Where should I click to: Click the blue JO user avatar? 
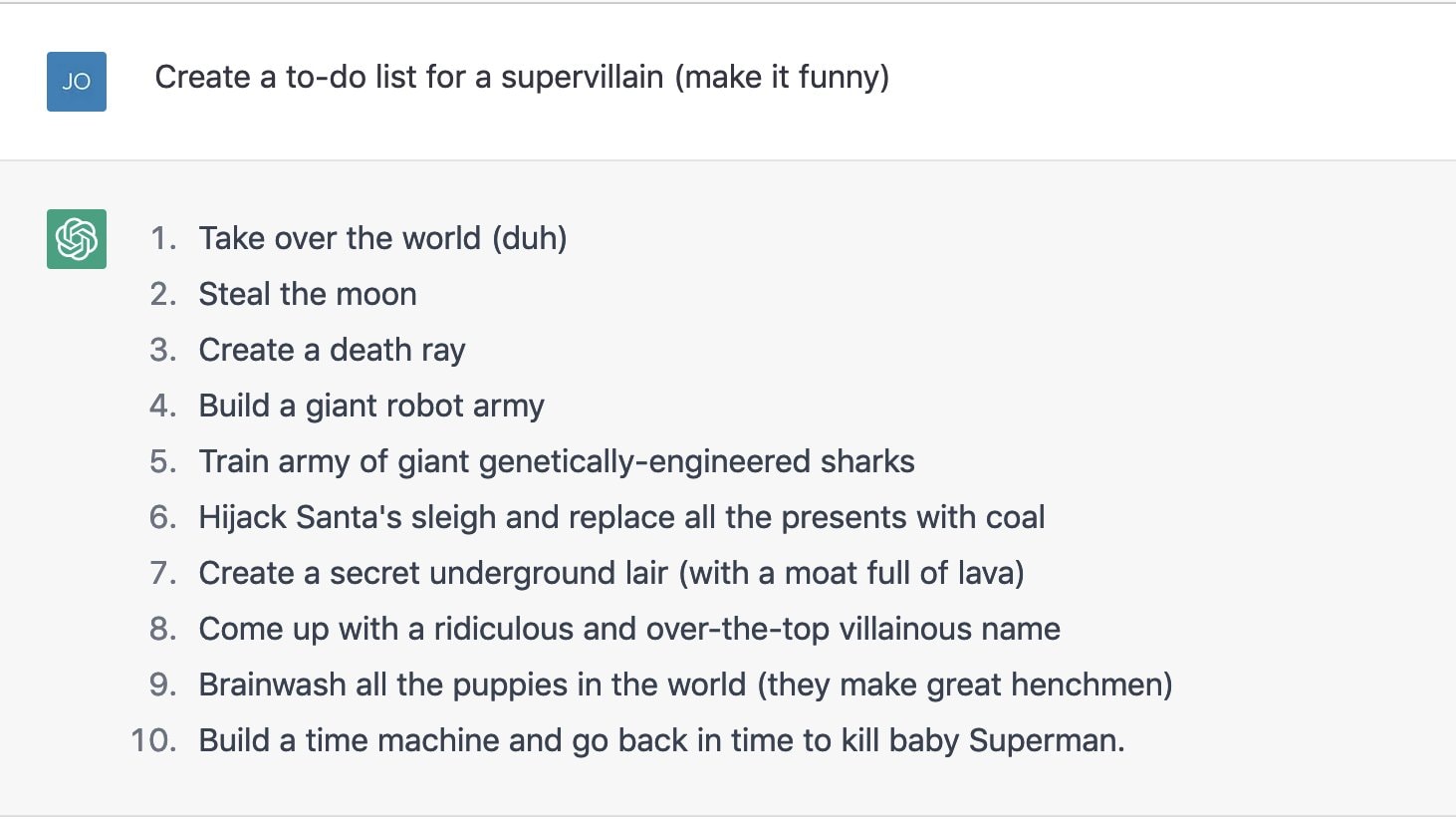click(x=77, y=82)
